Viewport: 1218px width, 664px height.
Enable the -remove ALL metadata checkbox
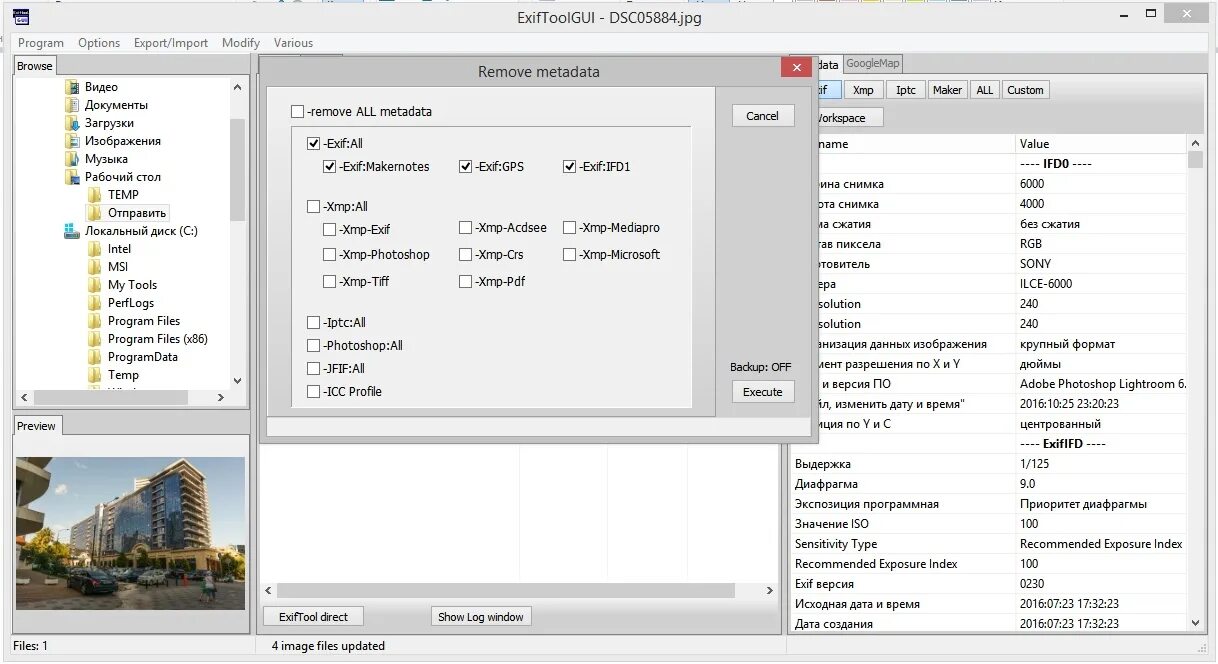297,112
